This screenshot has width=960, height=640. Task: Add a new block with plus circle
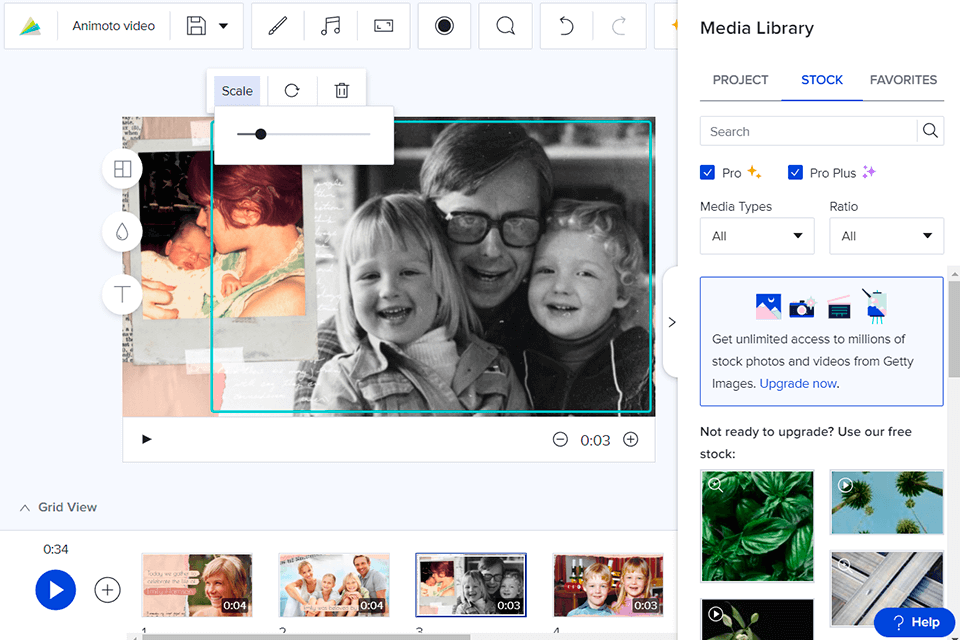107,590
